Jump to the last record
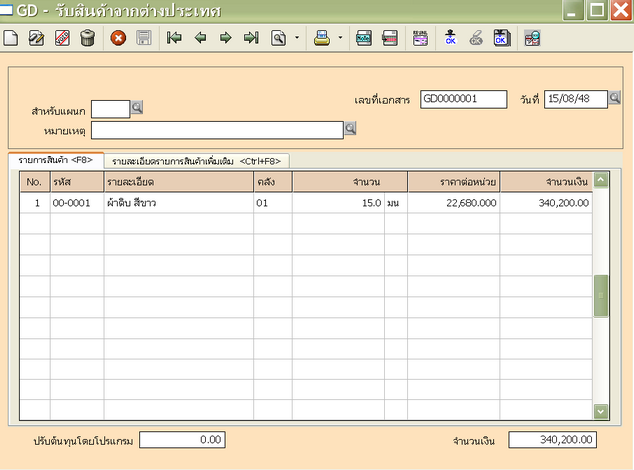This screenshot has height=470, width=634. click(251, 39)
